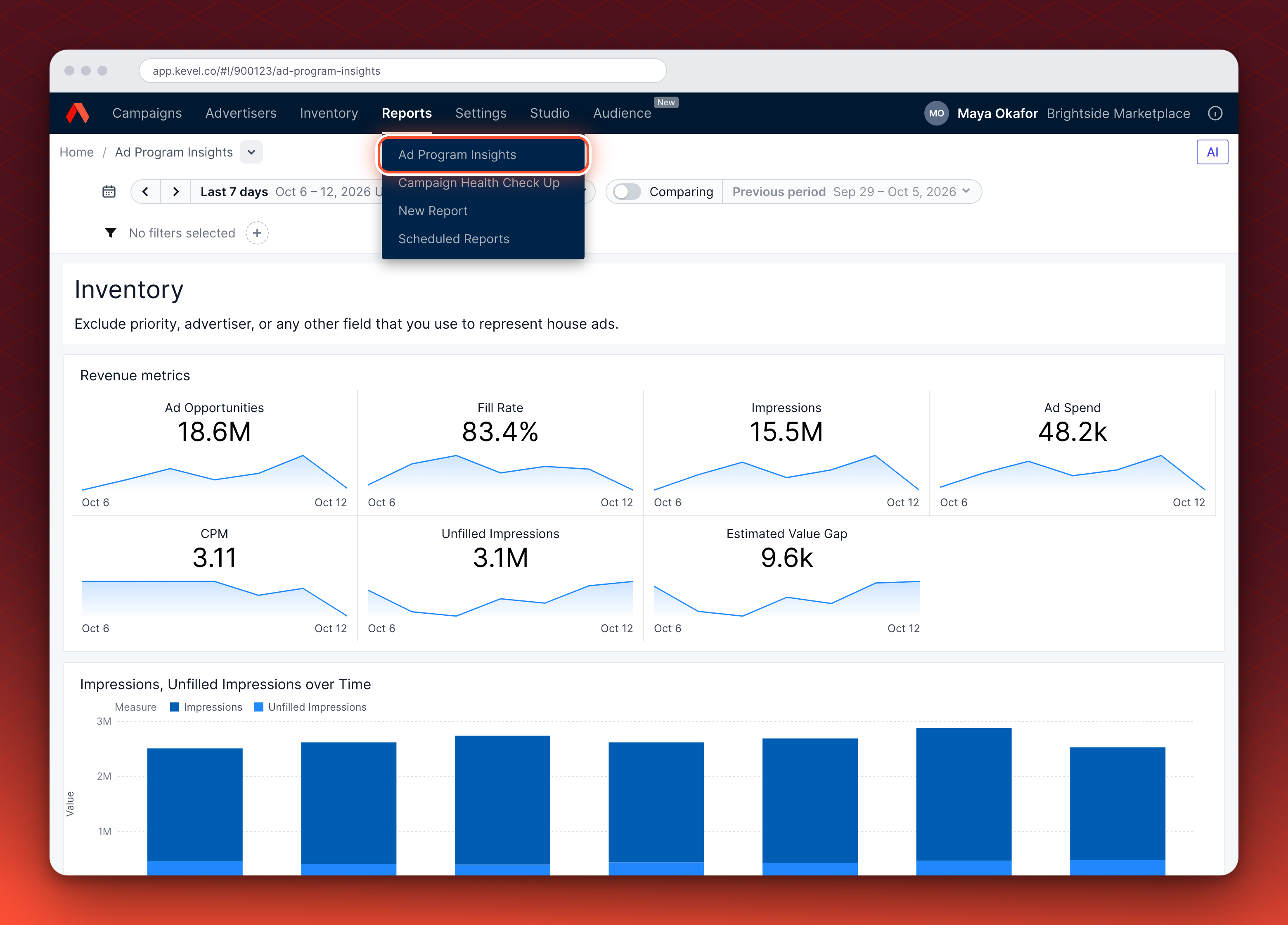Expand the Ad Program Insights breadcrumb dropdown
1288x925 pixels.
251,152
